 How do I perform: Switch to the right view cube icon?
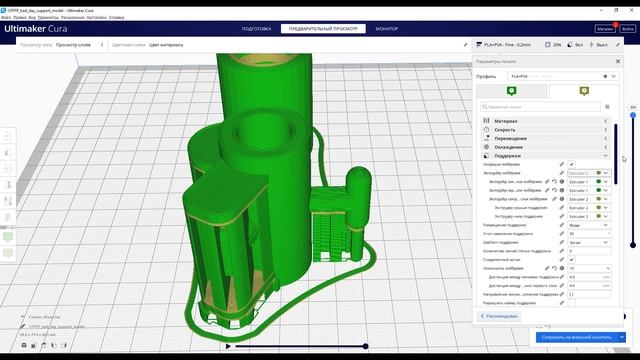[x=64, y=345]
